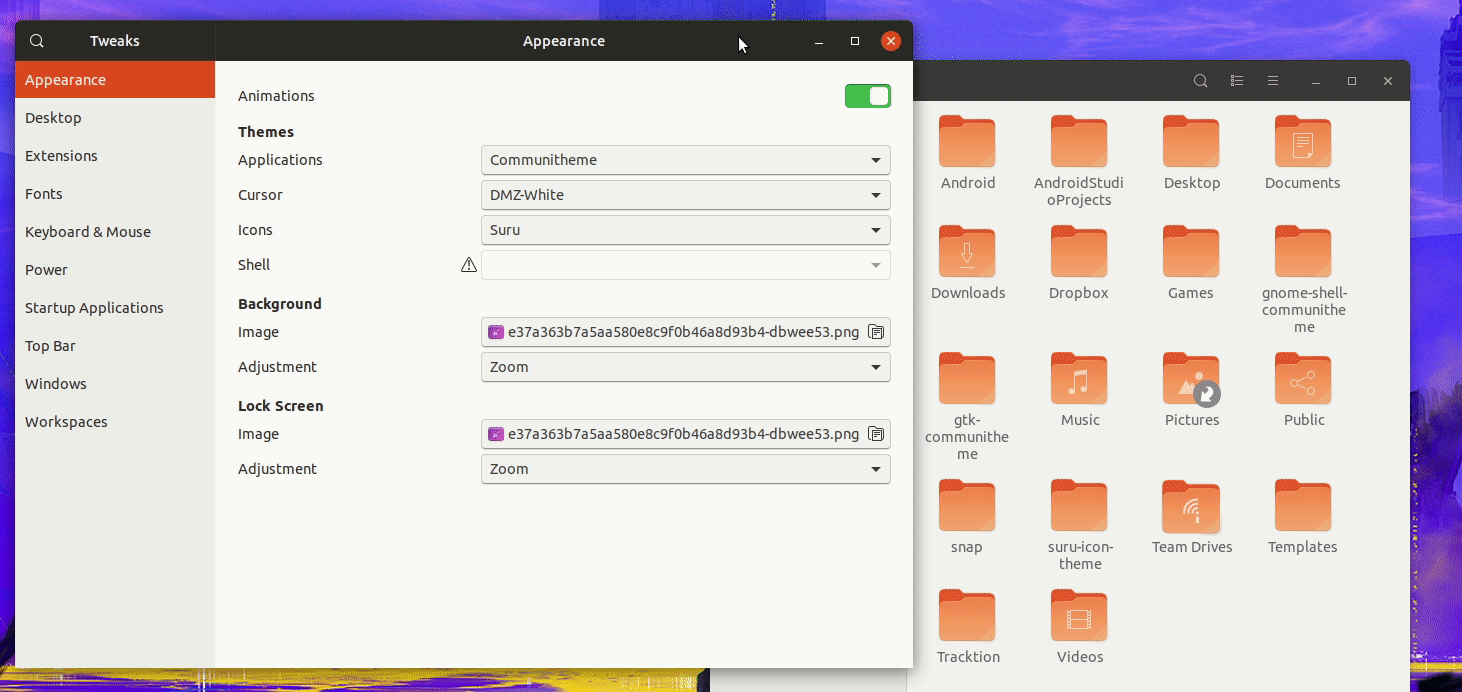Screen dimensions: 1462x692
Task: Close the Files window
Action: (x=1388, y=81)
